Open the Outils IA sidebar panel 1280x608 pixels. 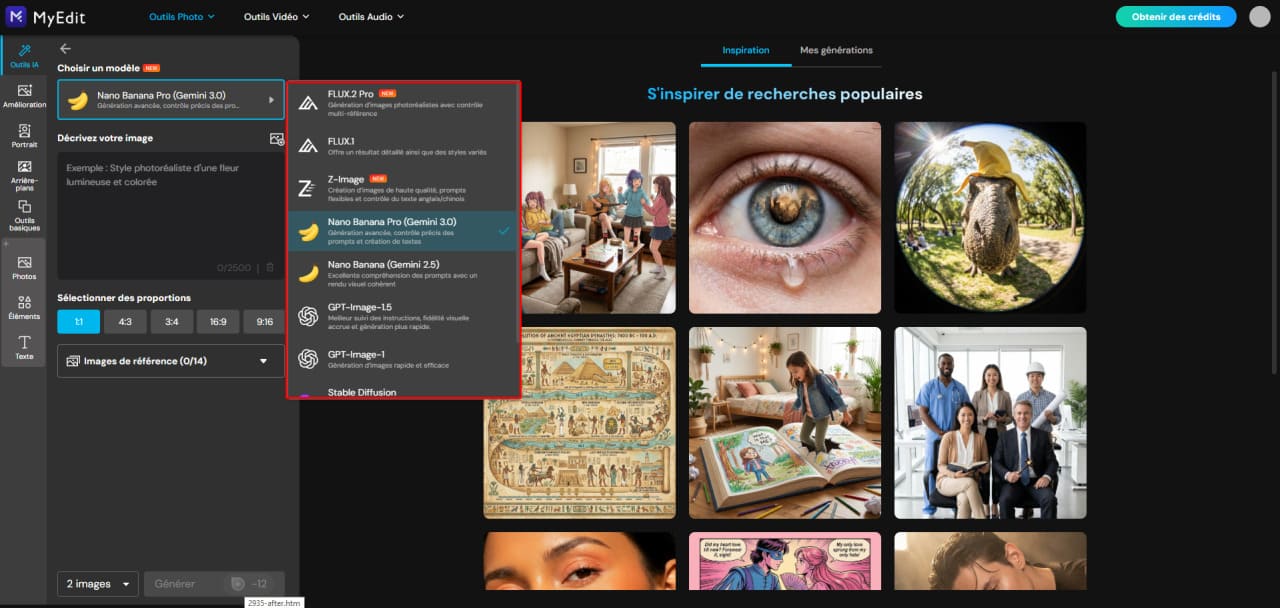24,56
